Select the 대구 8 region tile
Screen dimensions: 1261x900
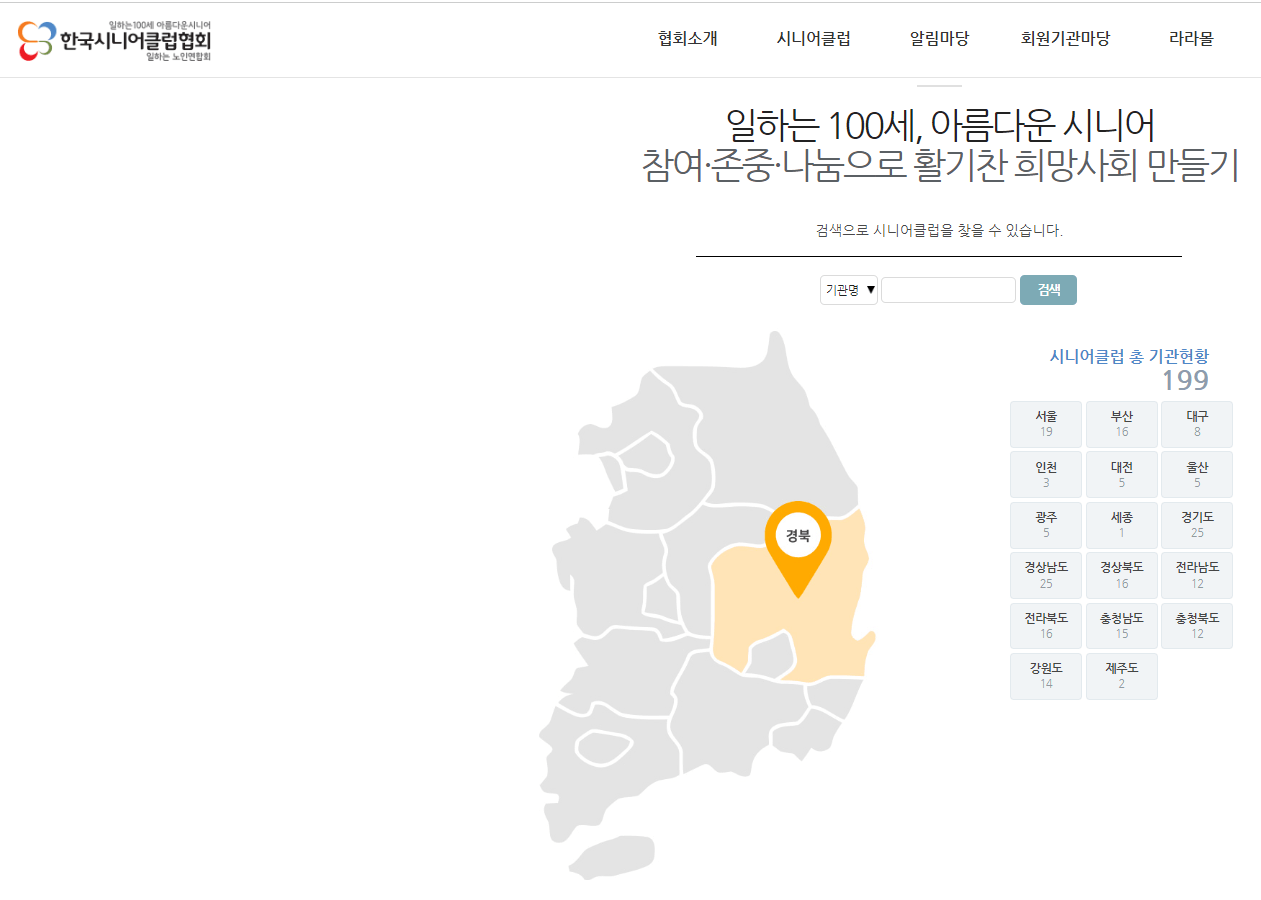pyautogui.click(x=1197, y=424)
